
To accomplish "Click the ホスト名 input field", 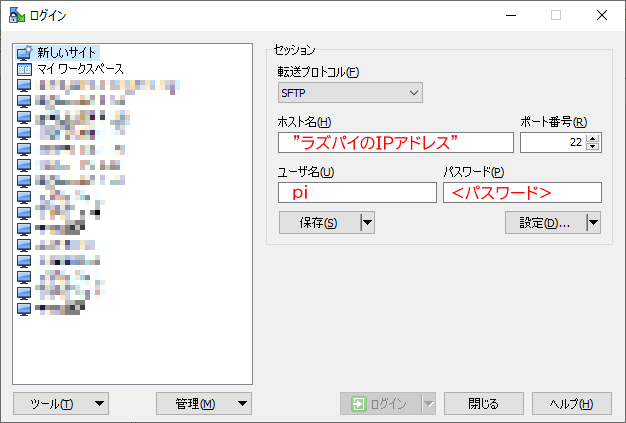I will pyautogui.click(x=394, y=142).
